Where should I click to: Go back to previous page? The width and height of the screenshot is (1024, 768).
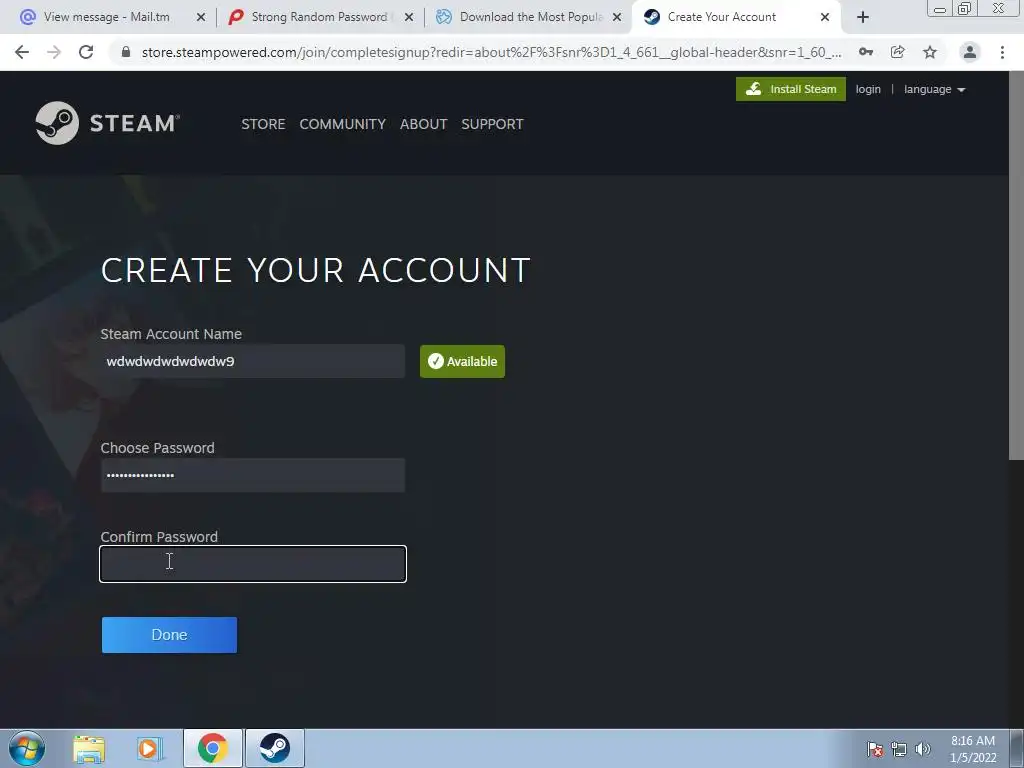point(22,52)
